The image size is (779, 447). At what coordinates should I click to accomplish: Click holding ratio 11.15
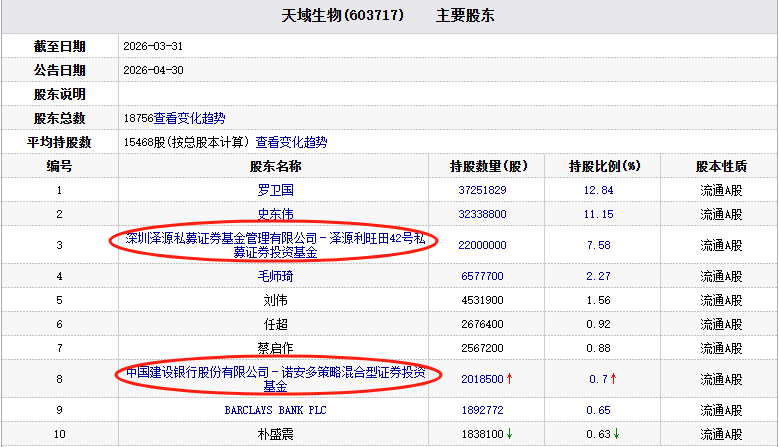[598, 214]
